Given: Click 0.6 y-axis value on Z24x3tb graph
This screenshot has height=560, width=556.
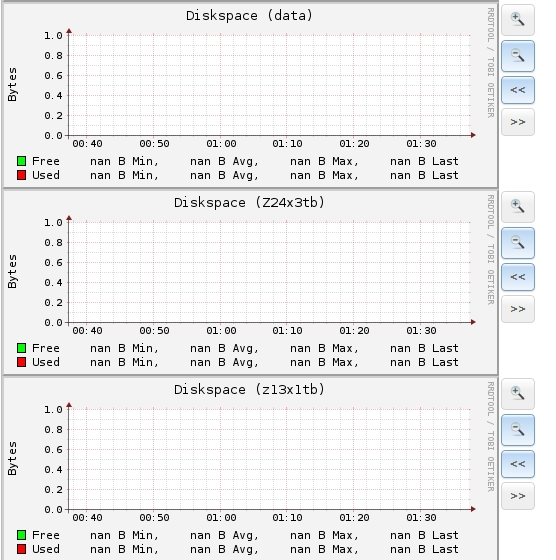Looking at the screenshot, I should coord(53,263).
